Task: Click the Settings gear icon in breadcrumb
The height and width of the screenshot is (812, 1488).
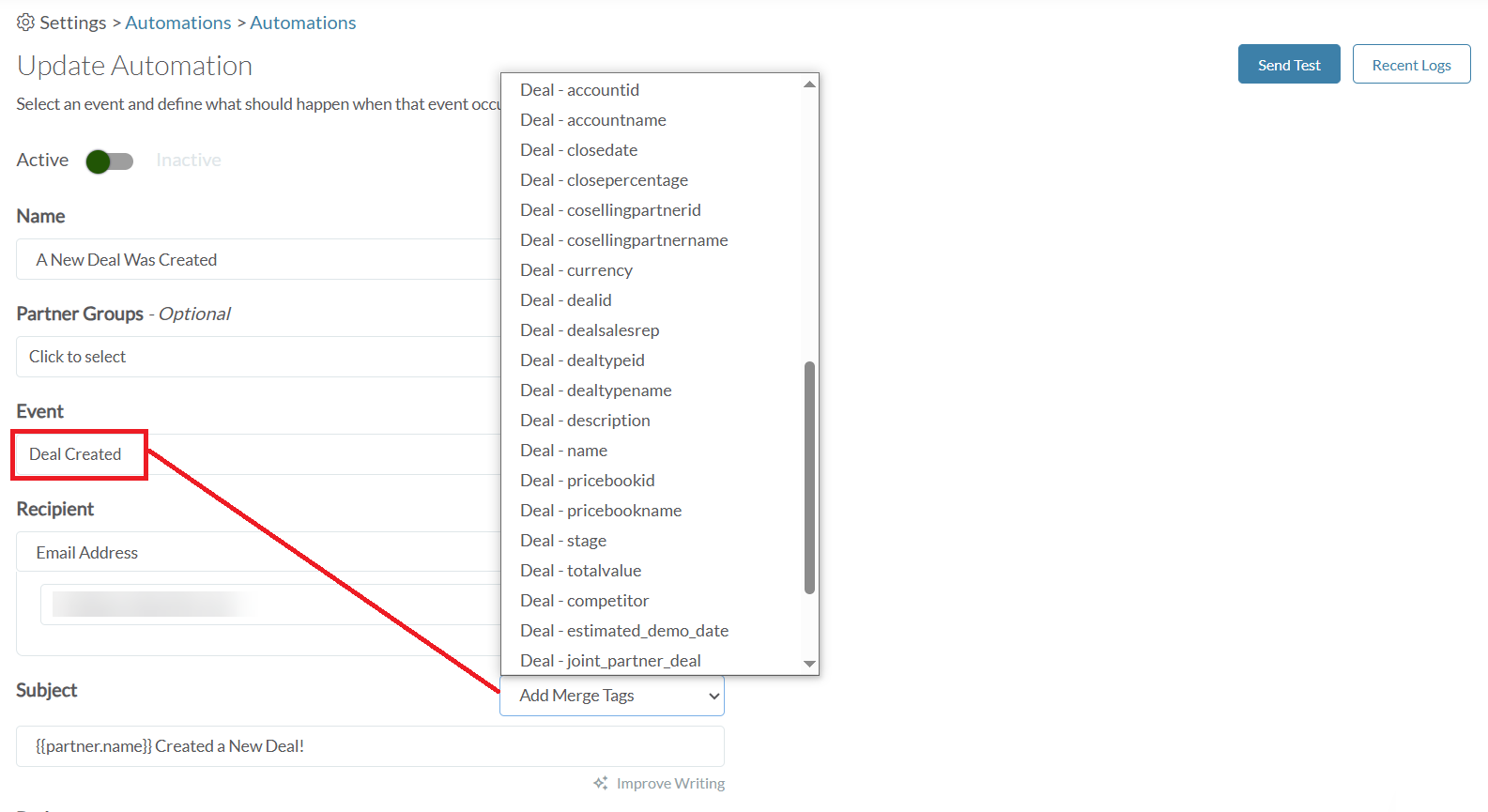Action: [25, 22]
